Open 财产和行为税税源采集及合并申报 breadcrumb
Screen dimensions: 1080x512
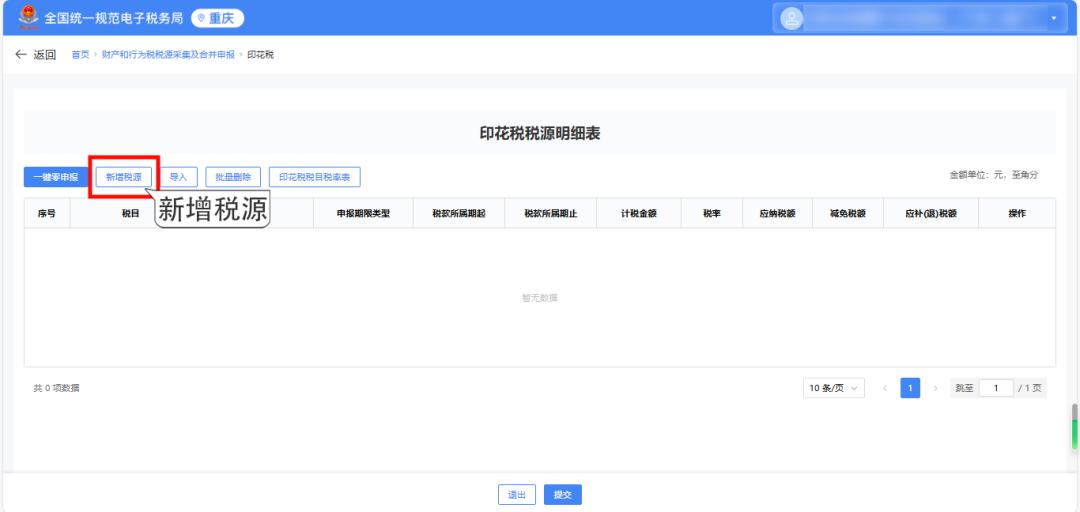point(168,55)
